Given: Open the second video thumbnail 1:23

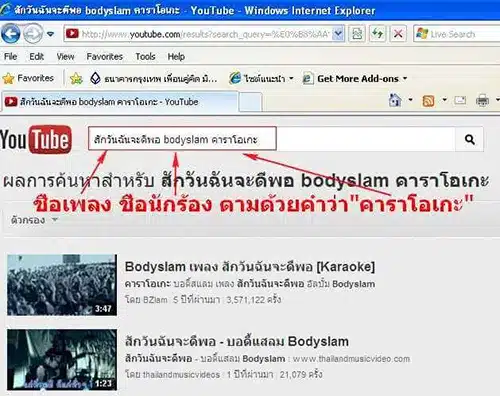Looking at the screenshot, I should tap(62, 359).
